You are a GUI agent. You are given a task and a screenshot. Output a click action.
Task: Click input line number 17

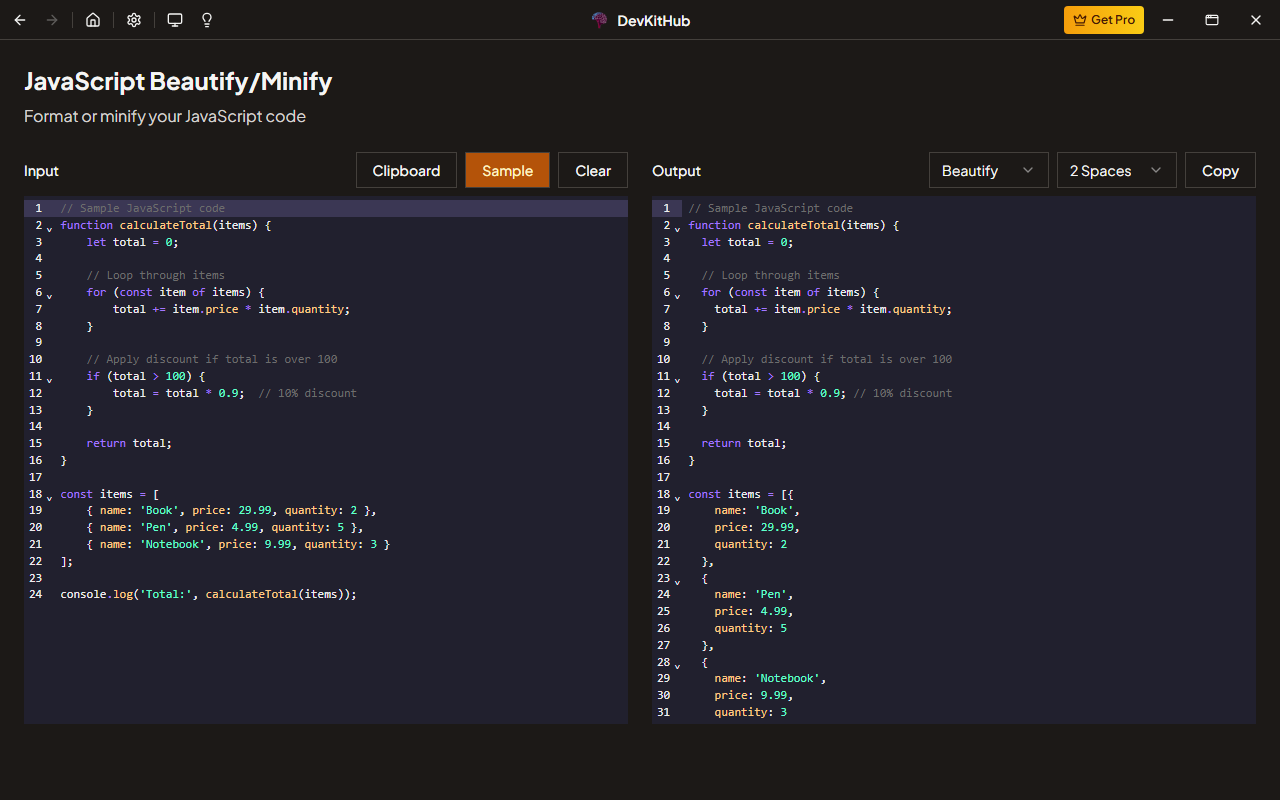36,477
